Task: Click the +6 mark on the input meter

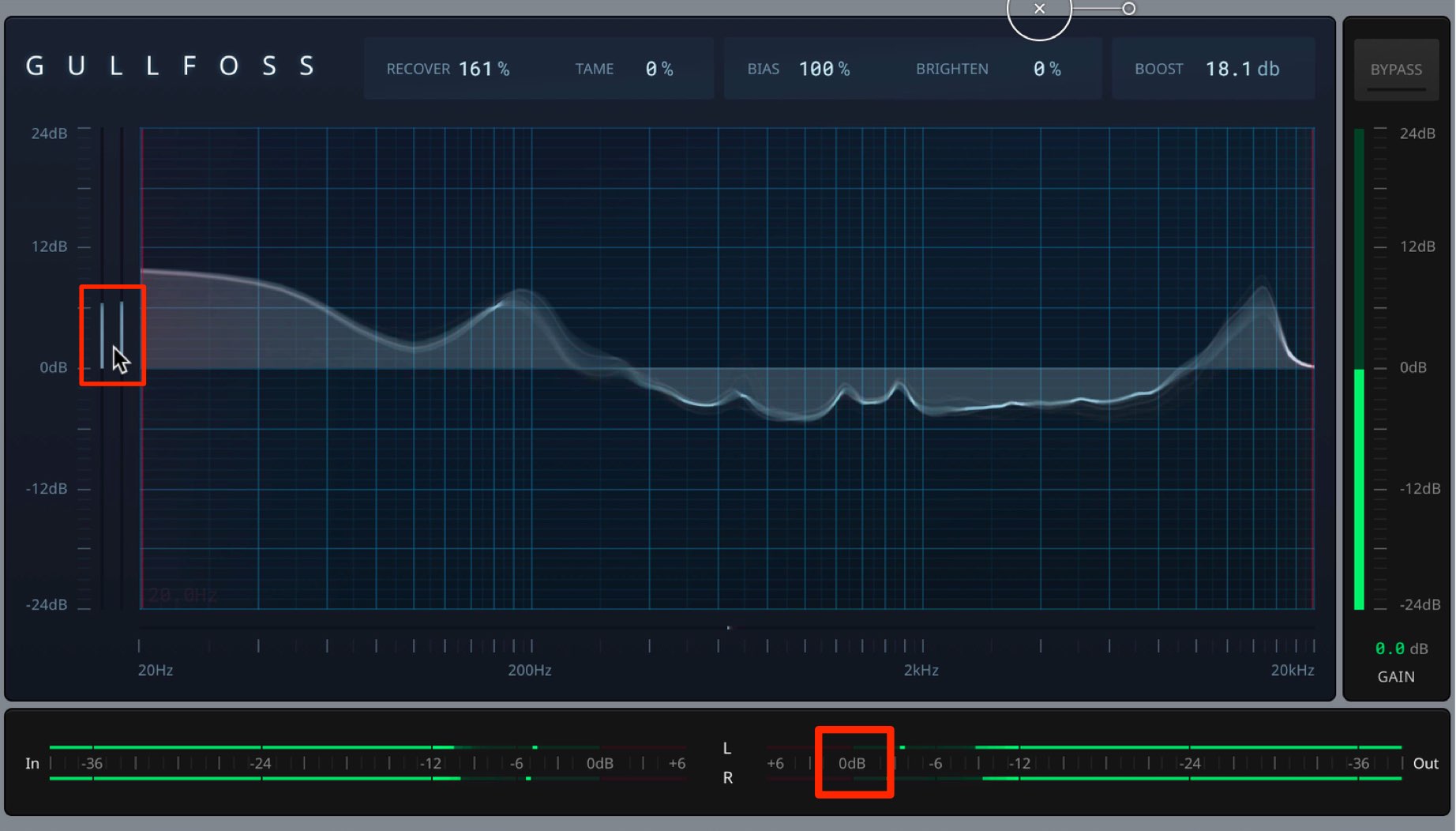Action: pyautogui.click(x=677, y=764)
